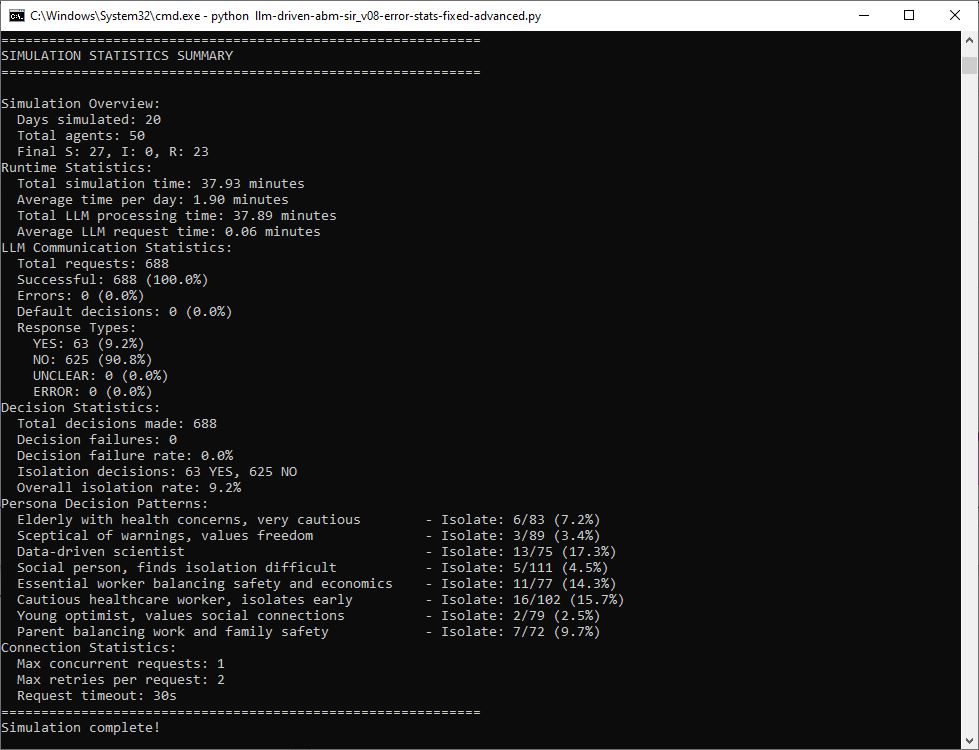Click the 'Data-driven scientist' persona row
979x750 pixels.
pos(100,552)
